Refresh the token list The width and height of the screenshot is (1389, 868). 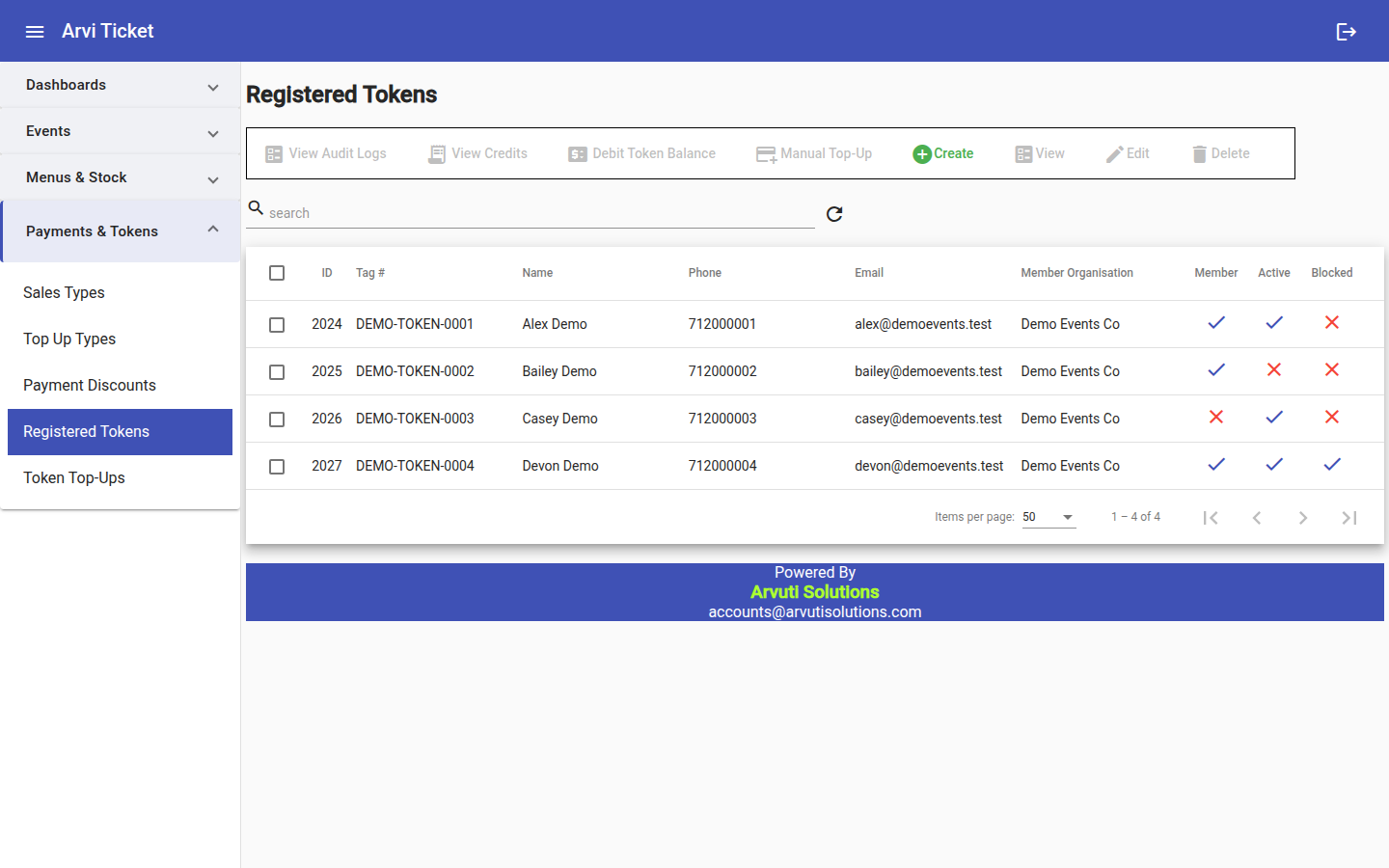834,214
